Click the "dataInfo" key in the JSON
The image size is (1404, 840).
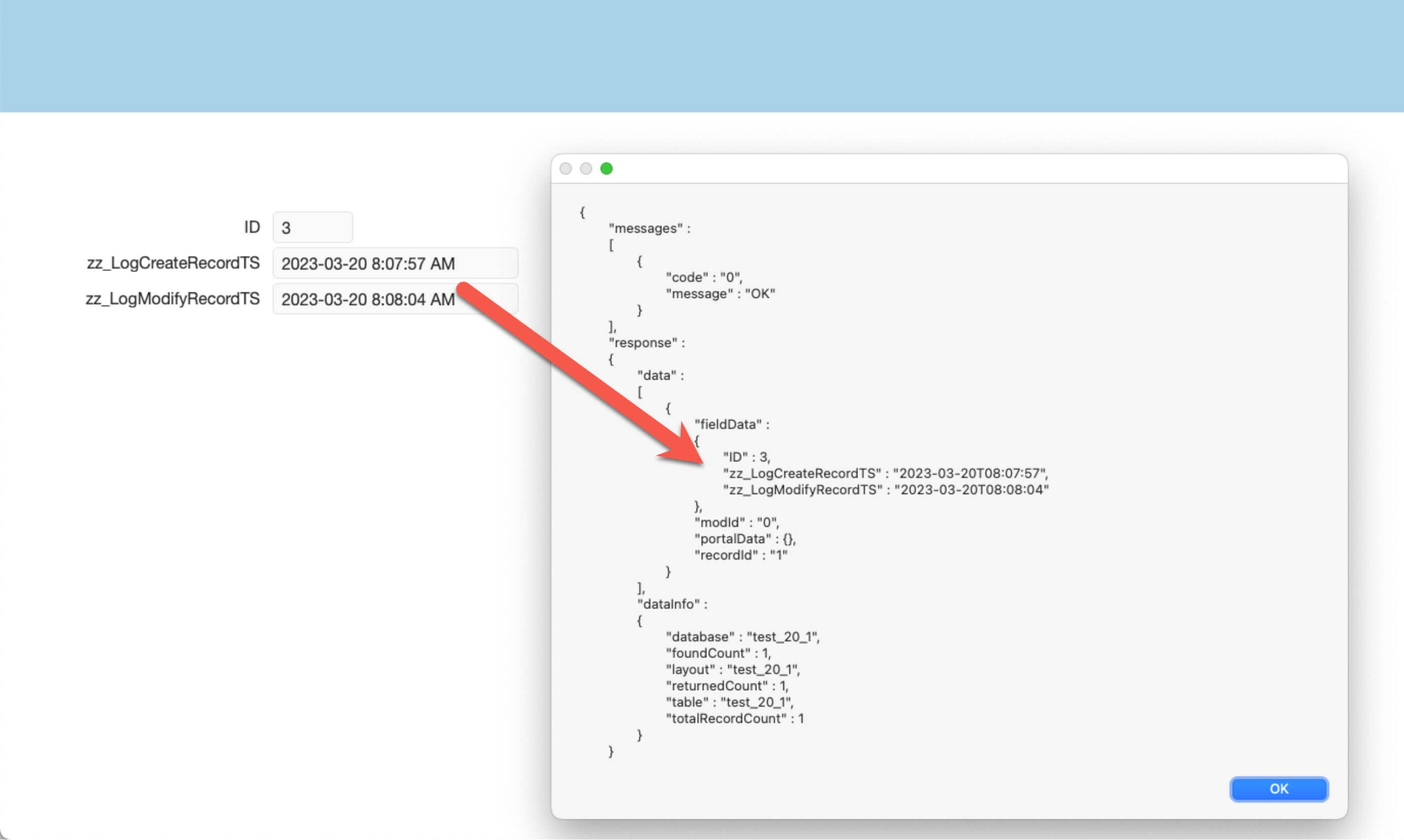tap(669, 604)
